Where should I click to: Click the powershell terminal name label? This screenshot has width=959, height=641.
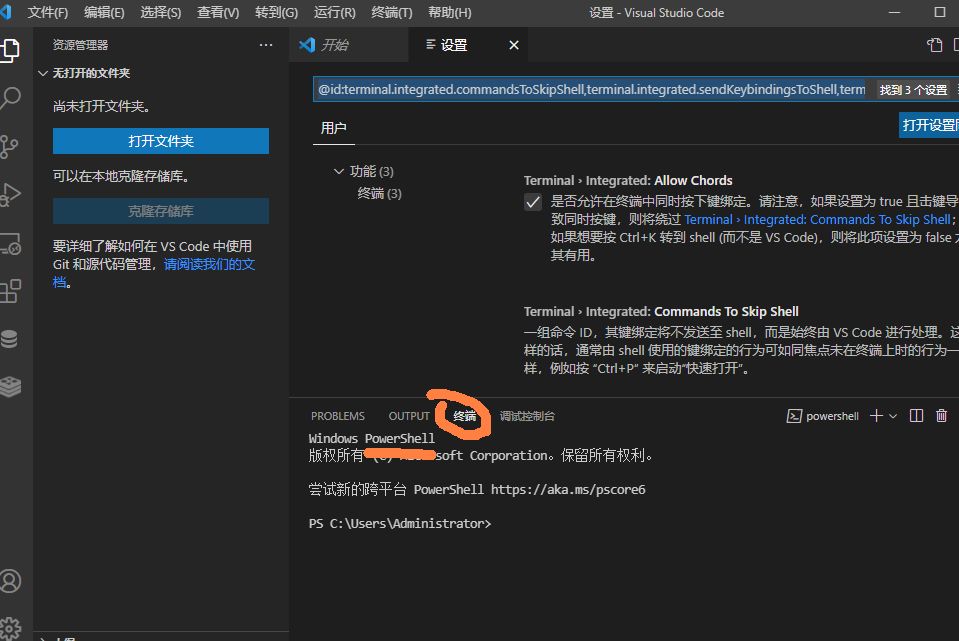coord(832,417)
